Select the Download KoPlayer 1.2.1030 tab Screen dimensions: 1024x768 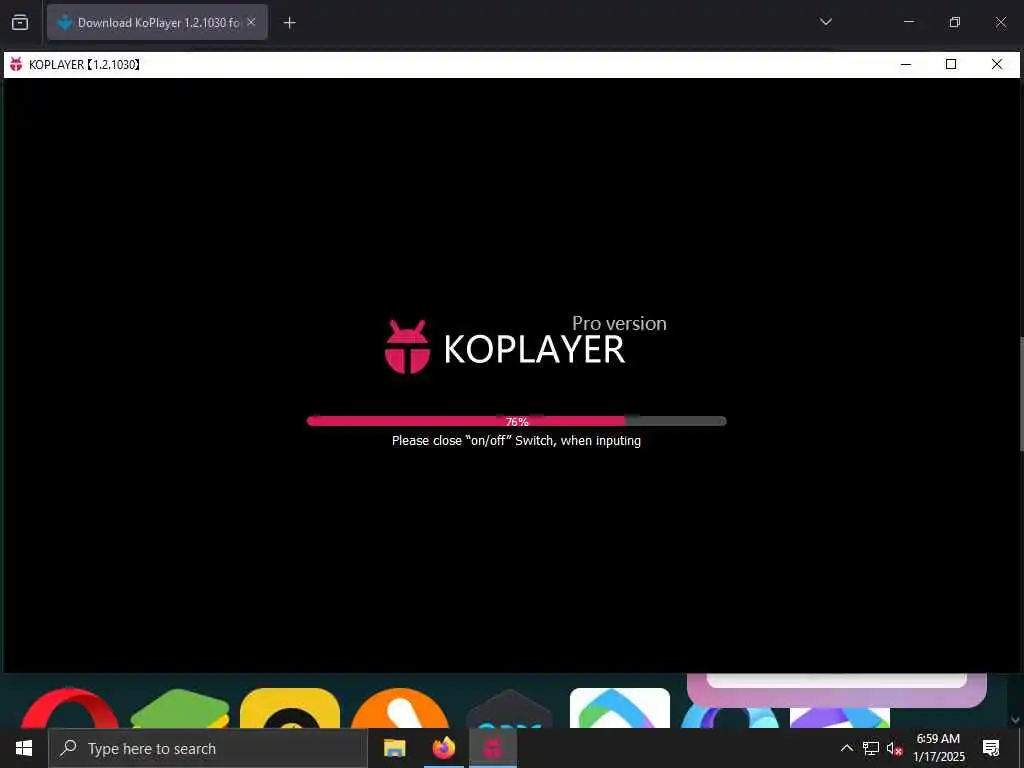[157, 22]
